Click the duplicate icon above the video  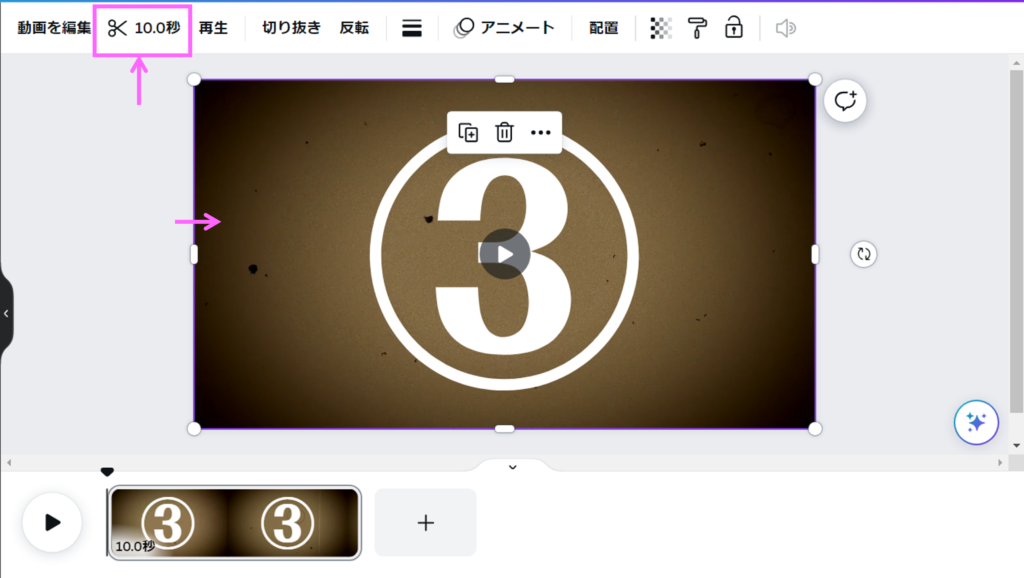468,133
